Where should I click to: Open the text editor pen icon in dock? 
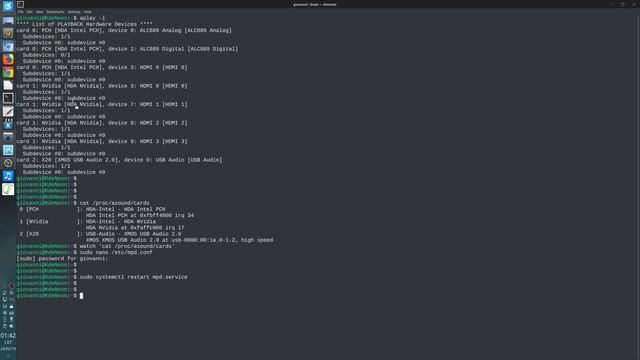[x=8, y=111]
